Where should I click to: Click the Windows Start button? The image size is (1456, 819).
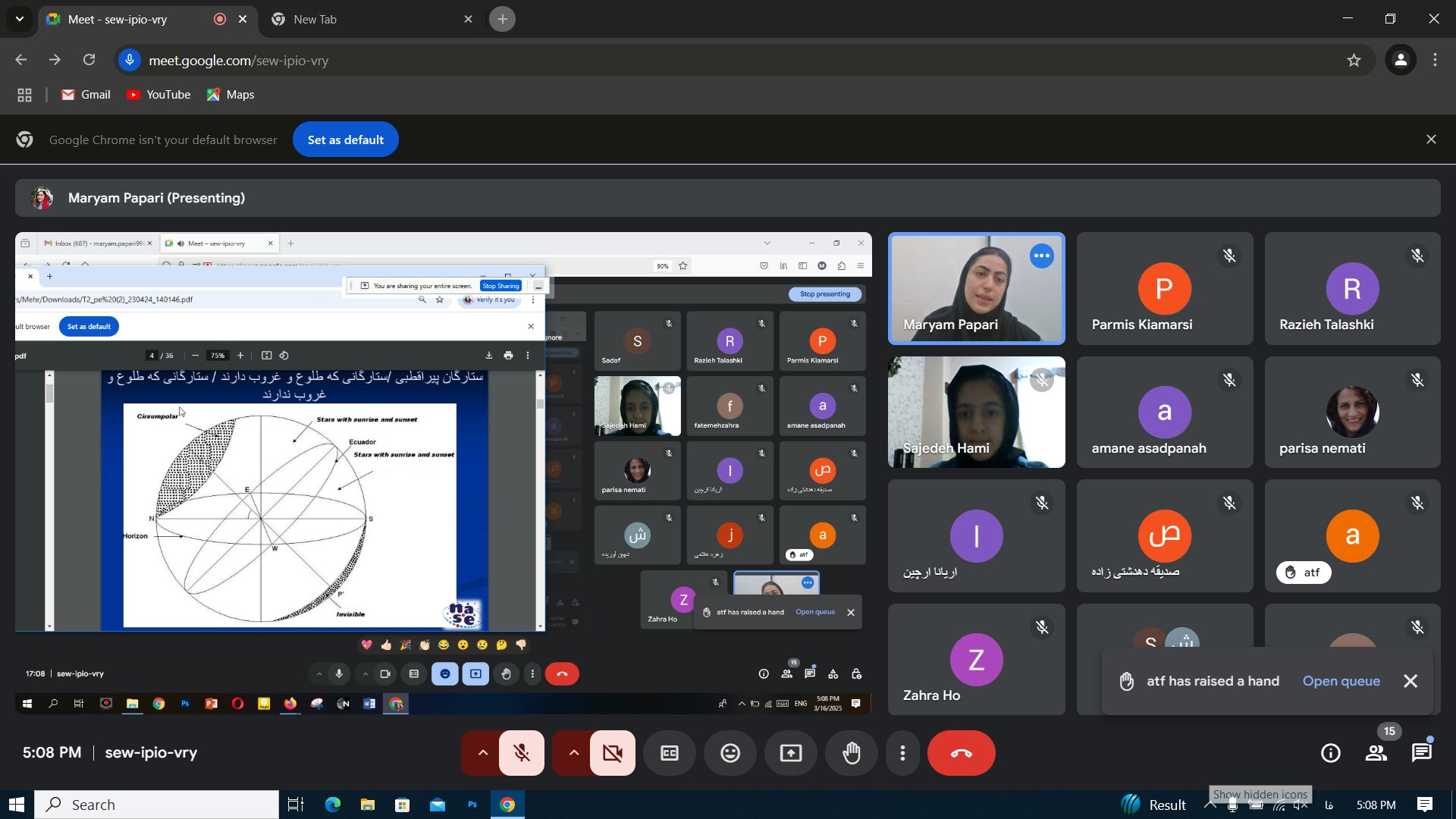pyautogui.click(x=17, y=805)
